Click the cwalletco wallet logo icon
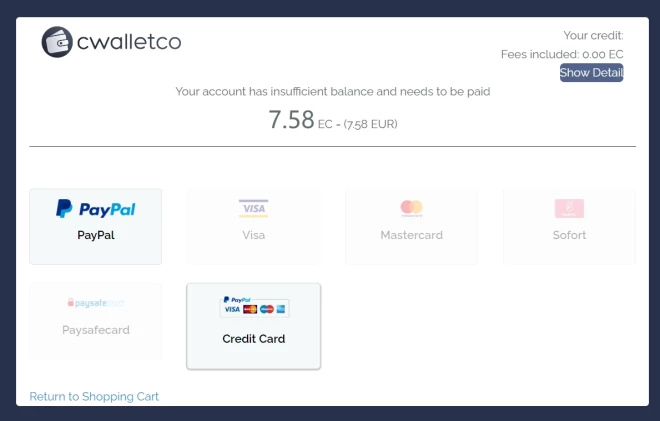This screenshot has width=660, height=421. point(59,42)
